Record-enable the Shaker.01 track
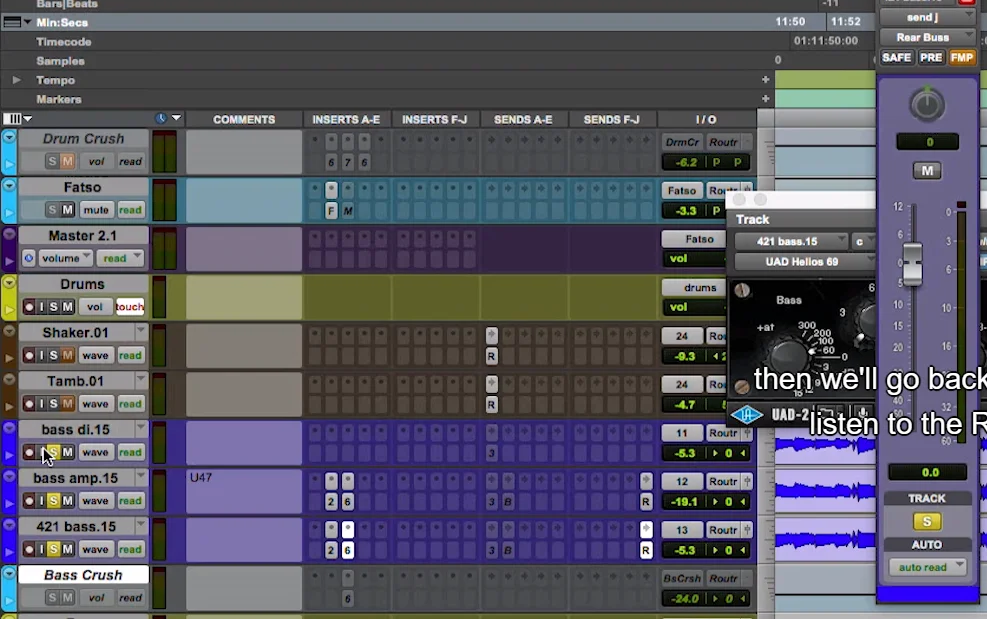This screenshot has width=987, height=619. tap(29, 355)
